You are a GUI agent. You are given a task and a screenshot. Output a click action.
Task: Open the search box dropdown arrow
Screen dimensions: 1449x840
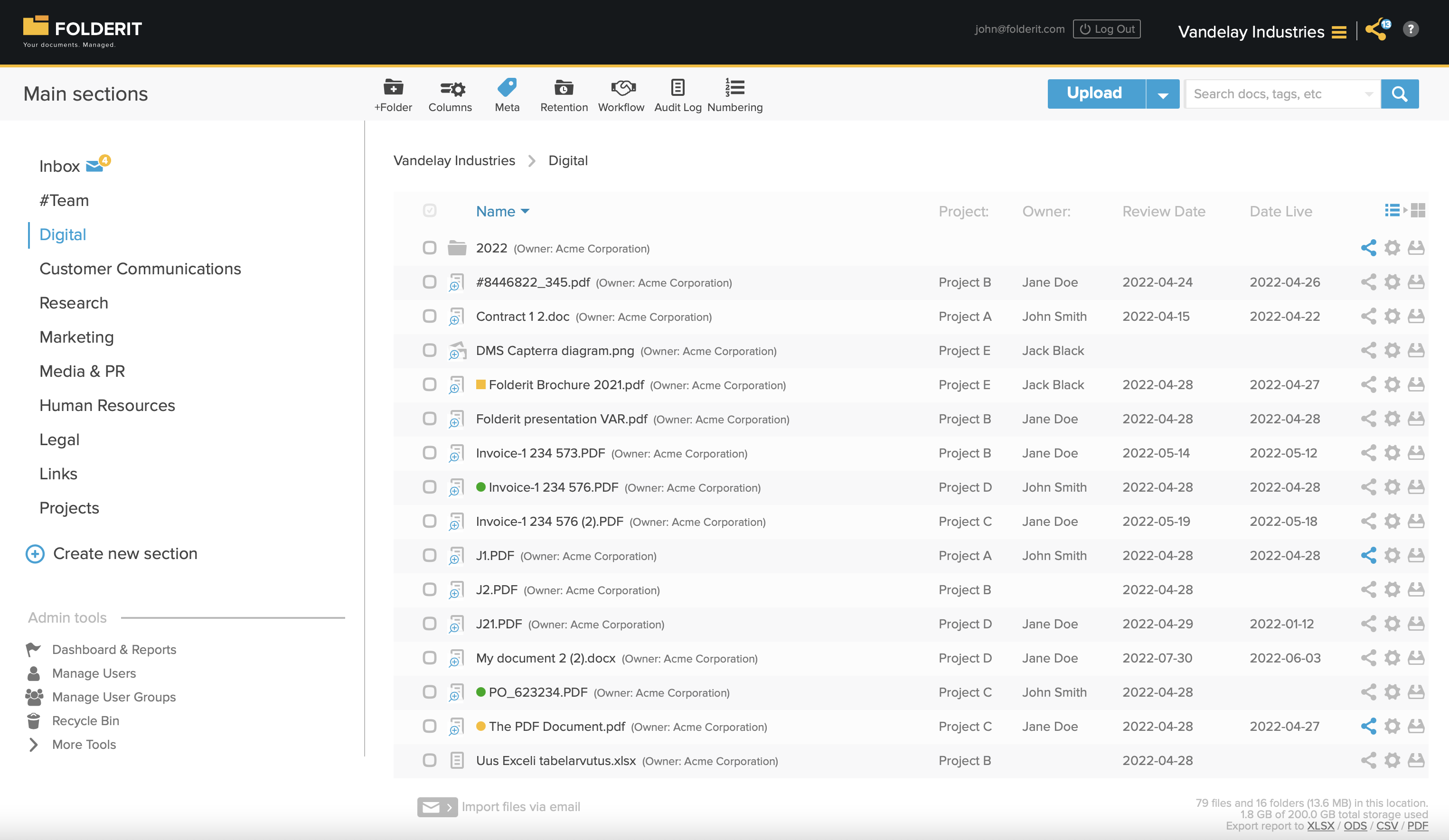(x=1368, y=93)
